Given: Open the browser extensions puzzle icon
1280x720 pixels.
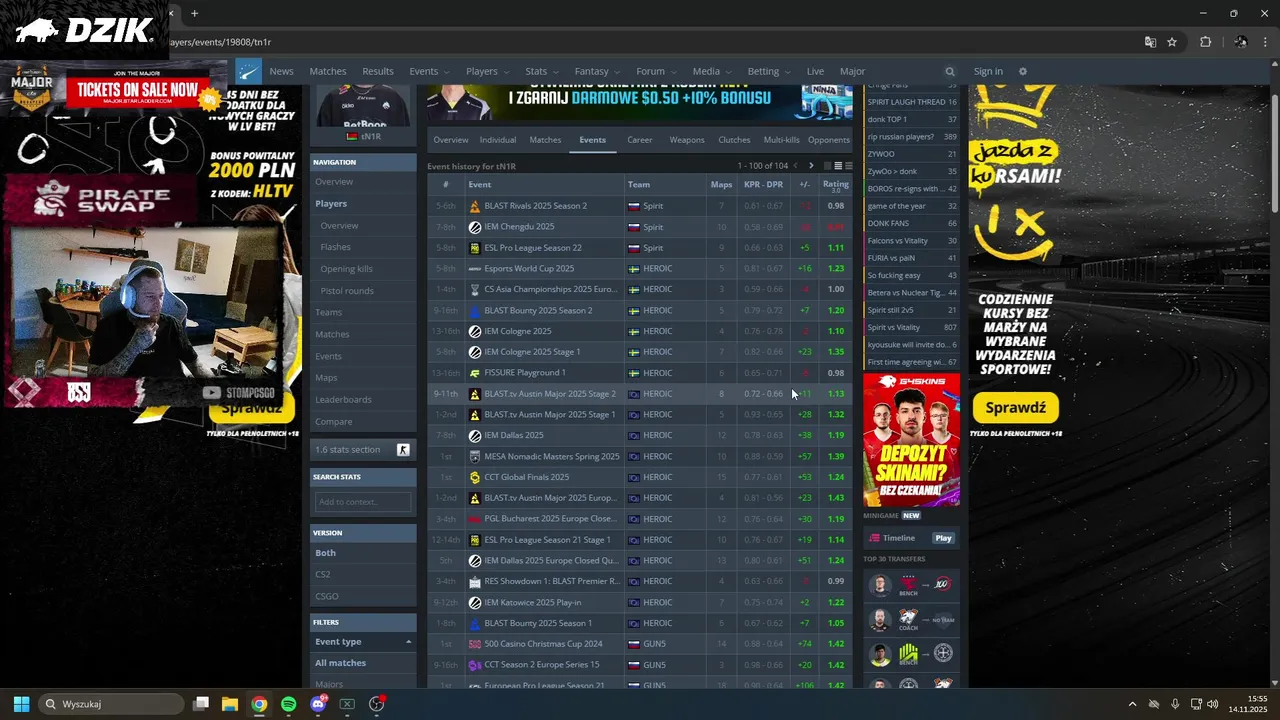Looking at the screenshot, I should (1205, 42).
